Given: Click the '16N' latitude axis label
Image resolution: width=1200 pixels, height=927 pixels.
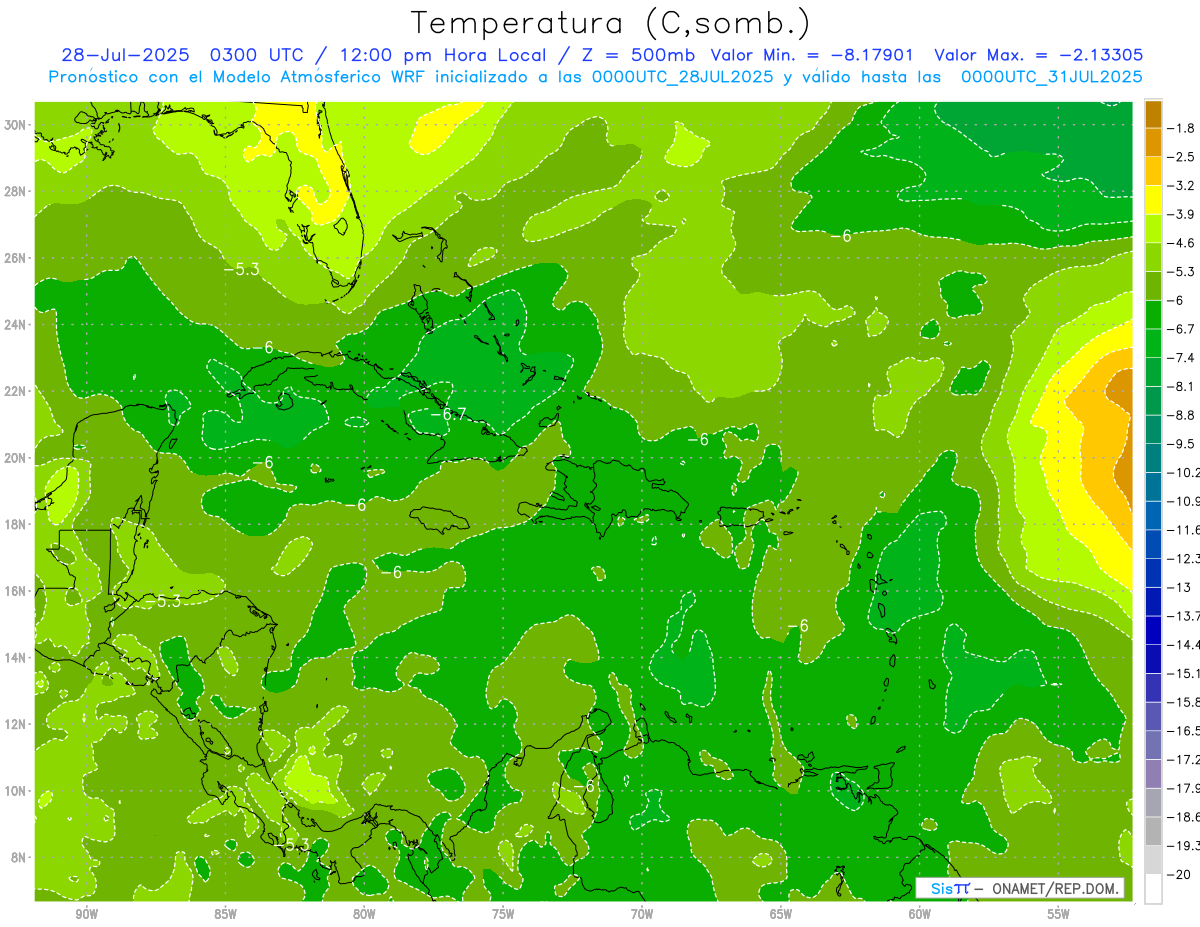Looking at the screenshot, I should click(15, 591).
